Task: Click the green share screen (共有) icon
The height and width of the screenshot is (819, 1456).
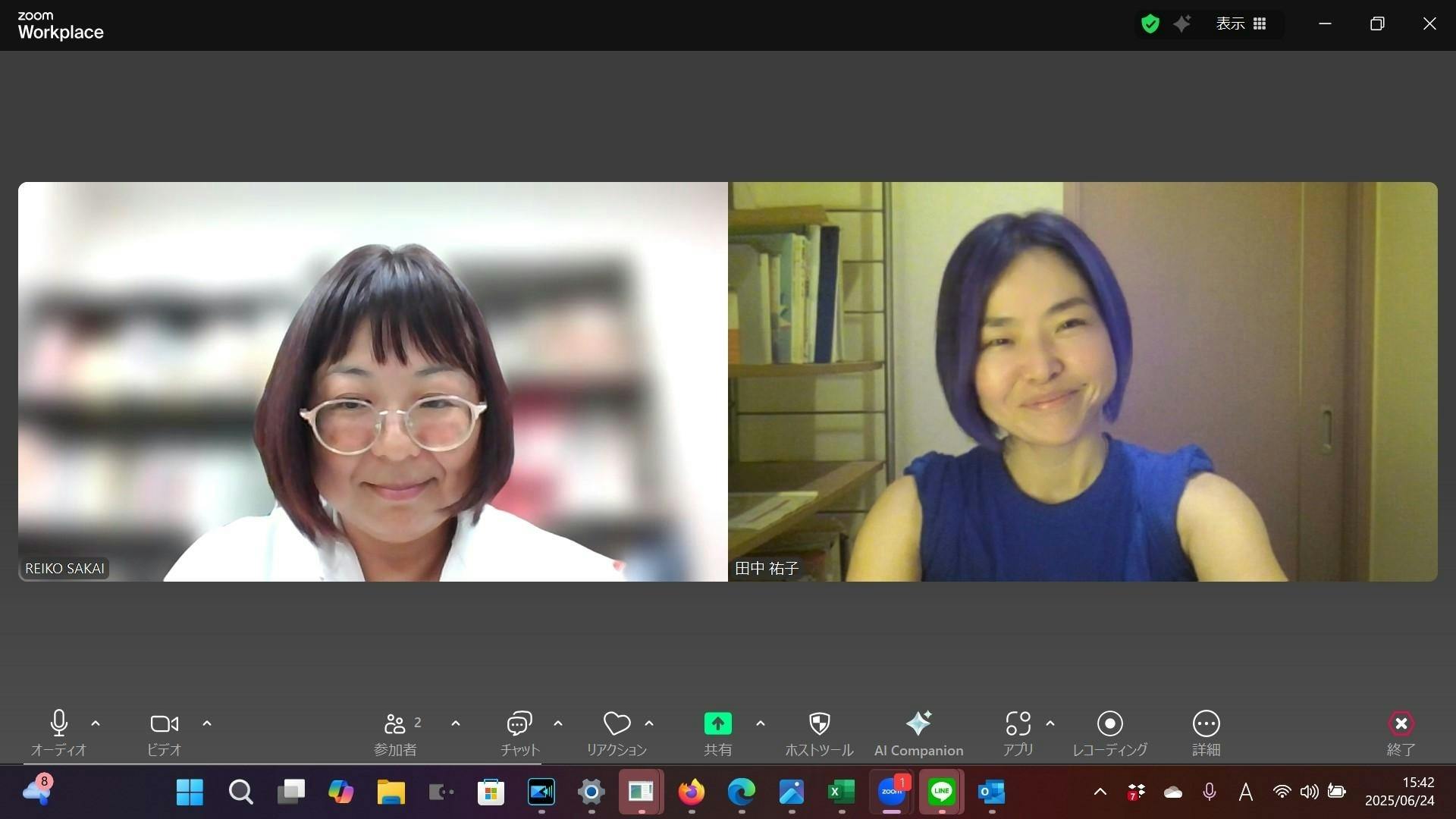Action: click(x=717, y=724)
